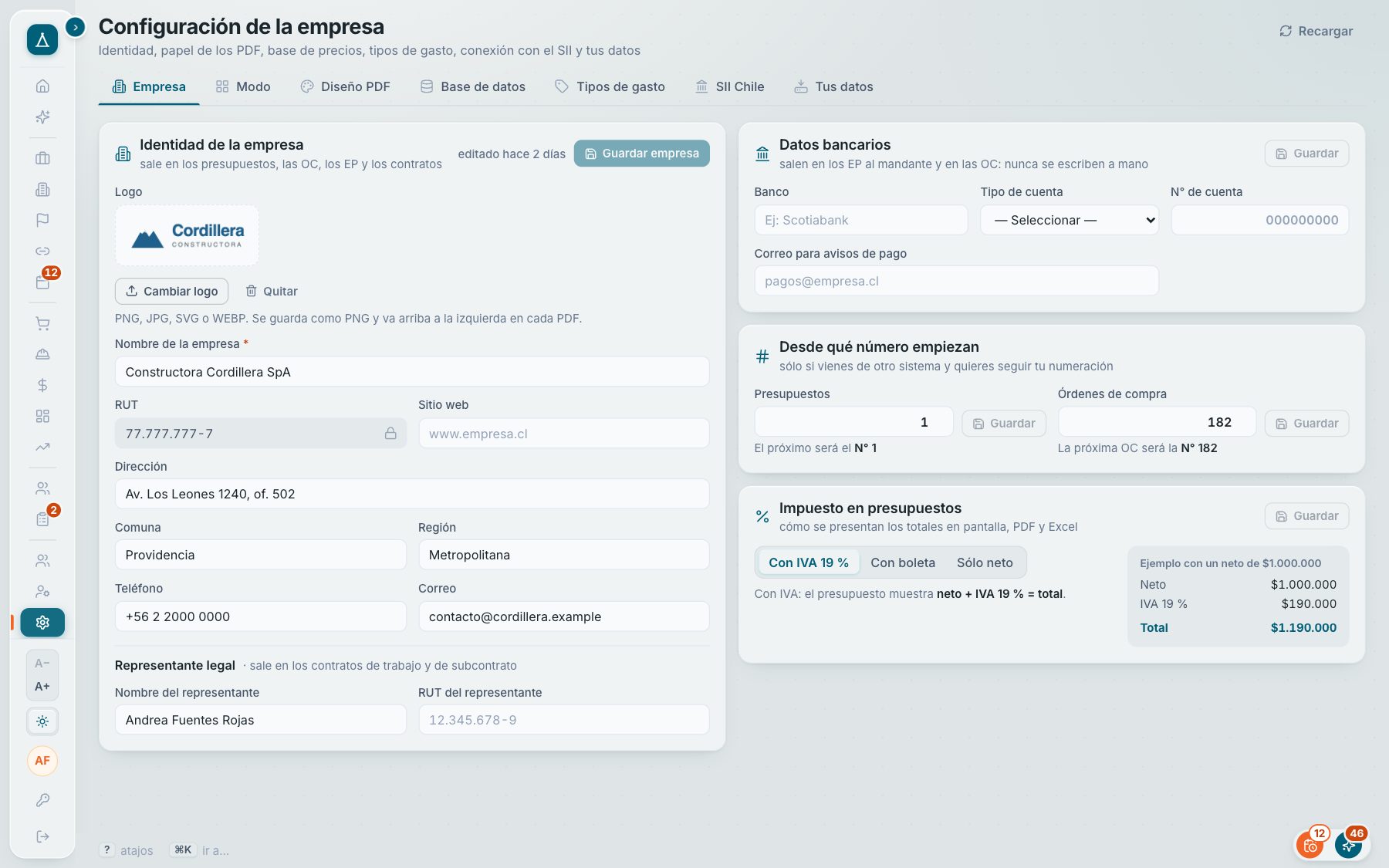Viewport: 1389px width, 868px height.
Task: Select the Con boleta tax option
Action: click(903, 562)
